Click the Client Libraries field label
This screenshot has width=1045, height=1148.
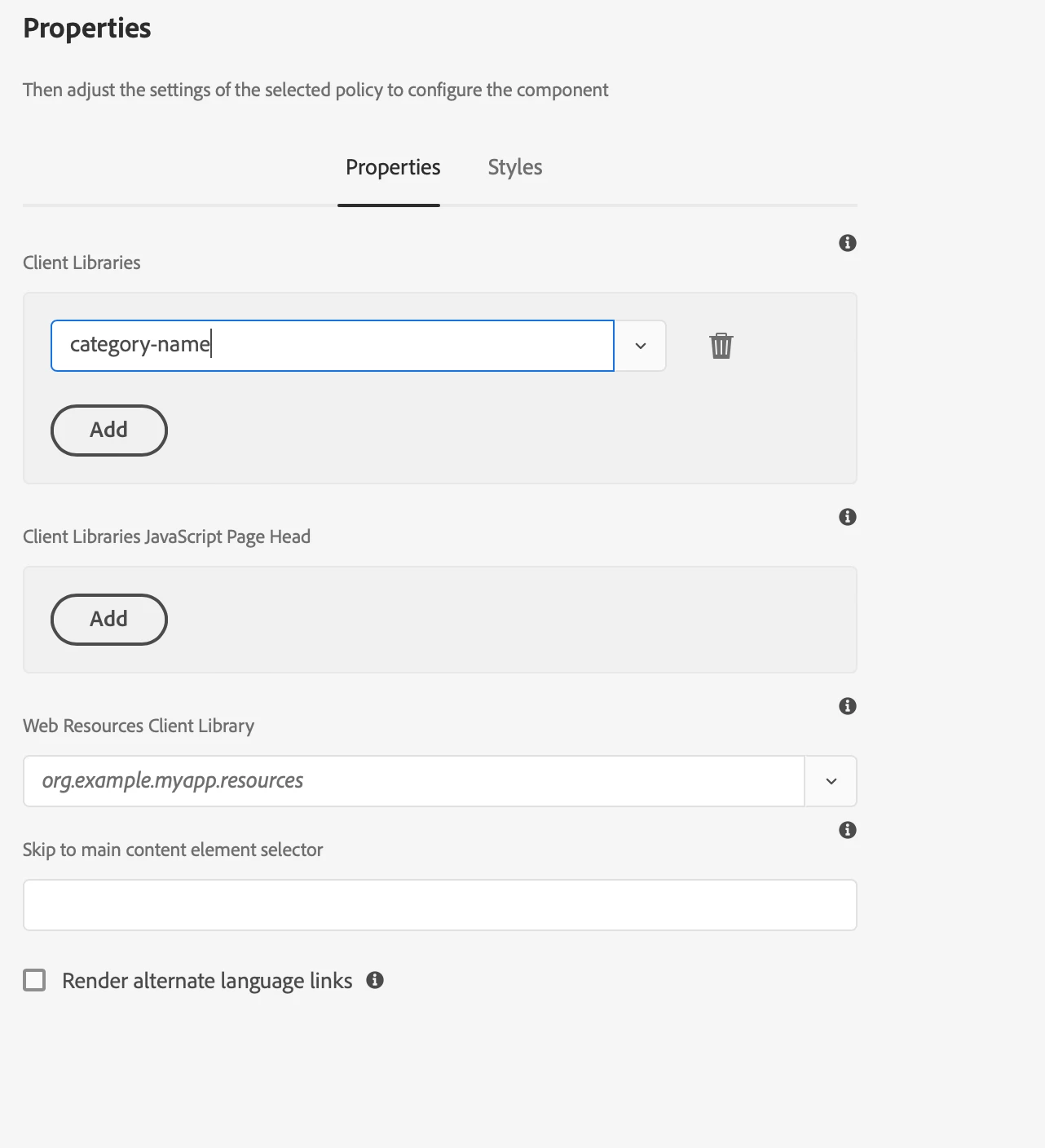click(x=82, y=263)
